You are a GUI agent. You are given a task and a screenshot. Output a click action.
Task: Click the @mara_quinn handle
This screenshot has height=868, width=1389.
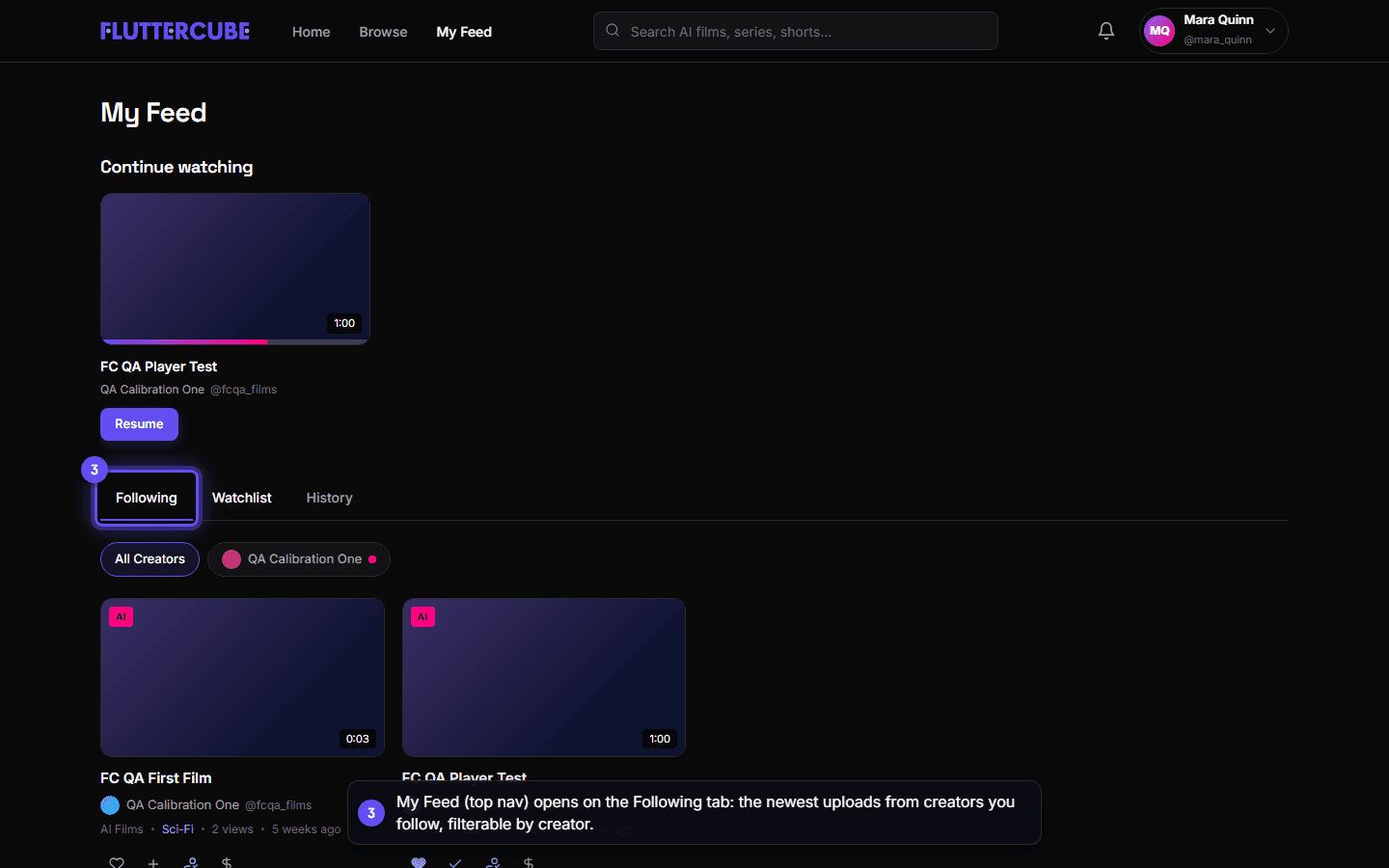pos(1217,40)
